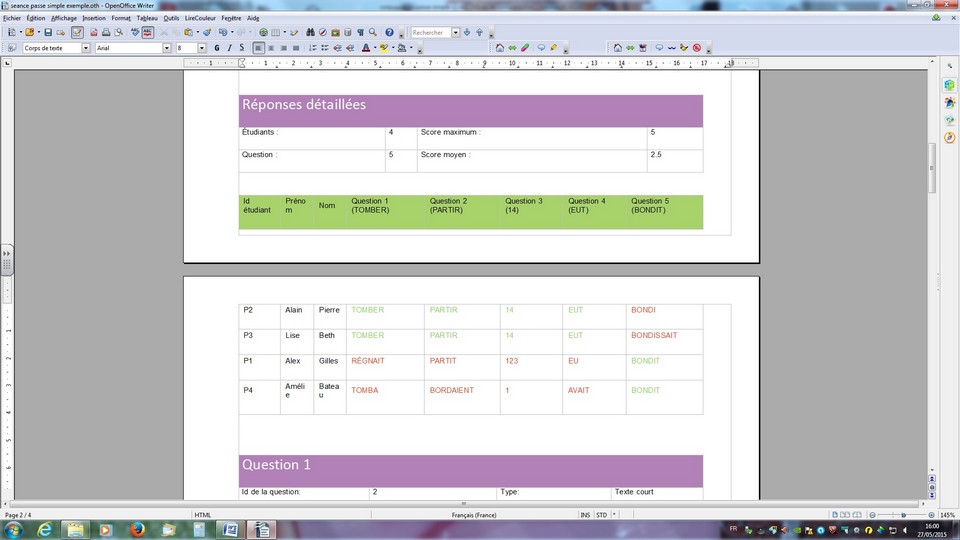Viewport: 960px width, 540px height.
Task: Toggle AutoSpellcheck button
Action: click(x=148, y=32)
